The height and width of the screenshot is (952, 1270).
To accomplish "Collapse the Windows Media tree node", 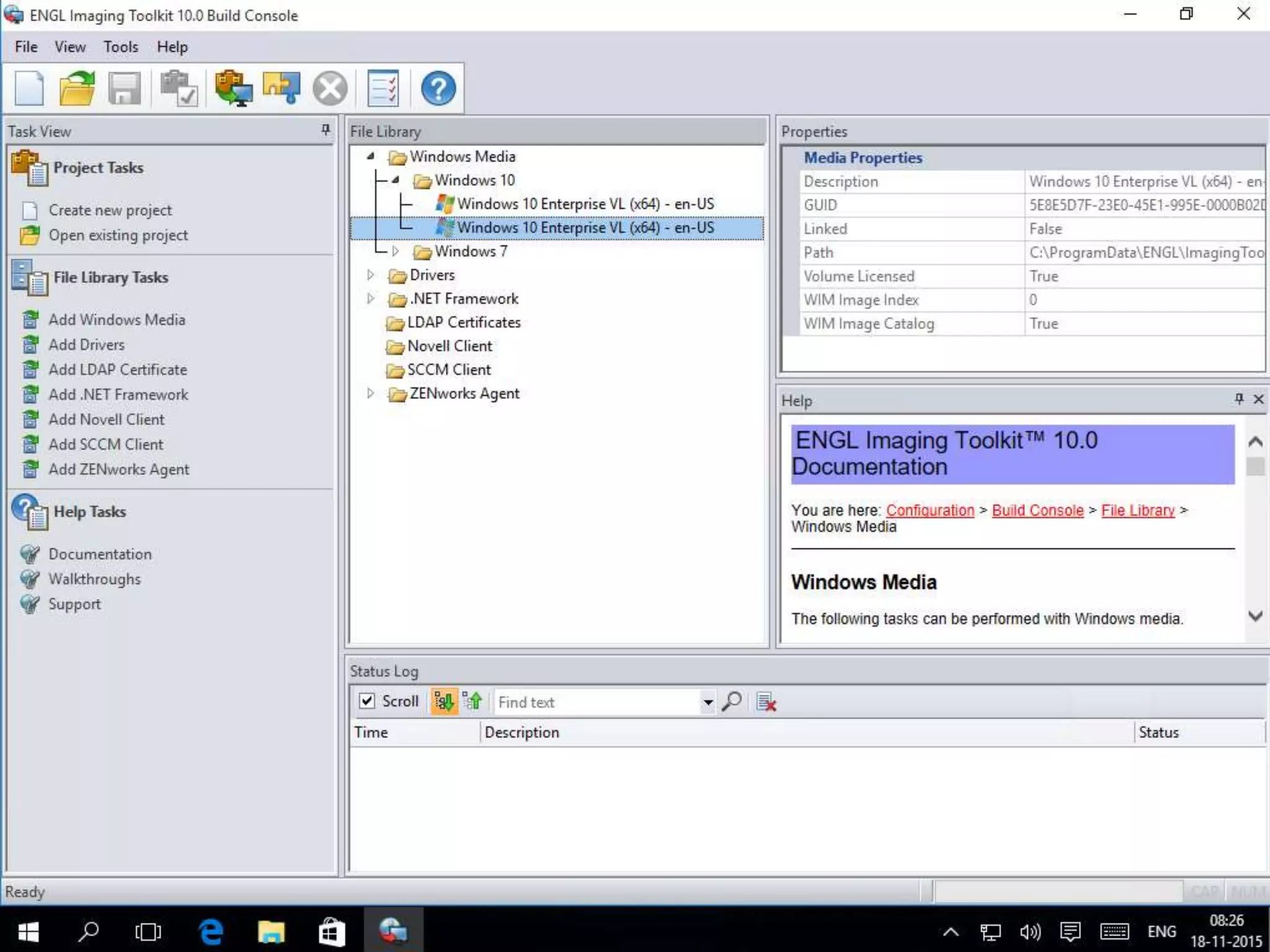I will pyautogui.click(x=370, y=156).
